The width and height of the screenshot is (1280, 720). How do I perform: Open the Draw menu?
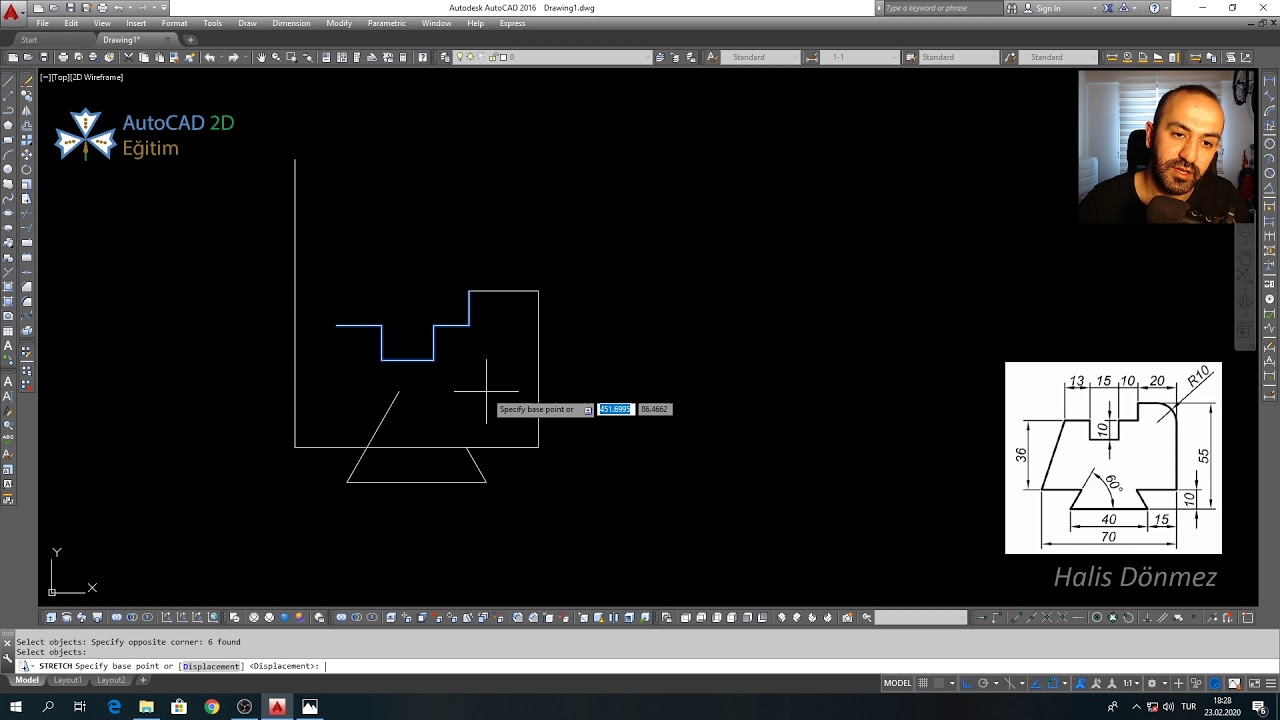click(247, 23)
